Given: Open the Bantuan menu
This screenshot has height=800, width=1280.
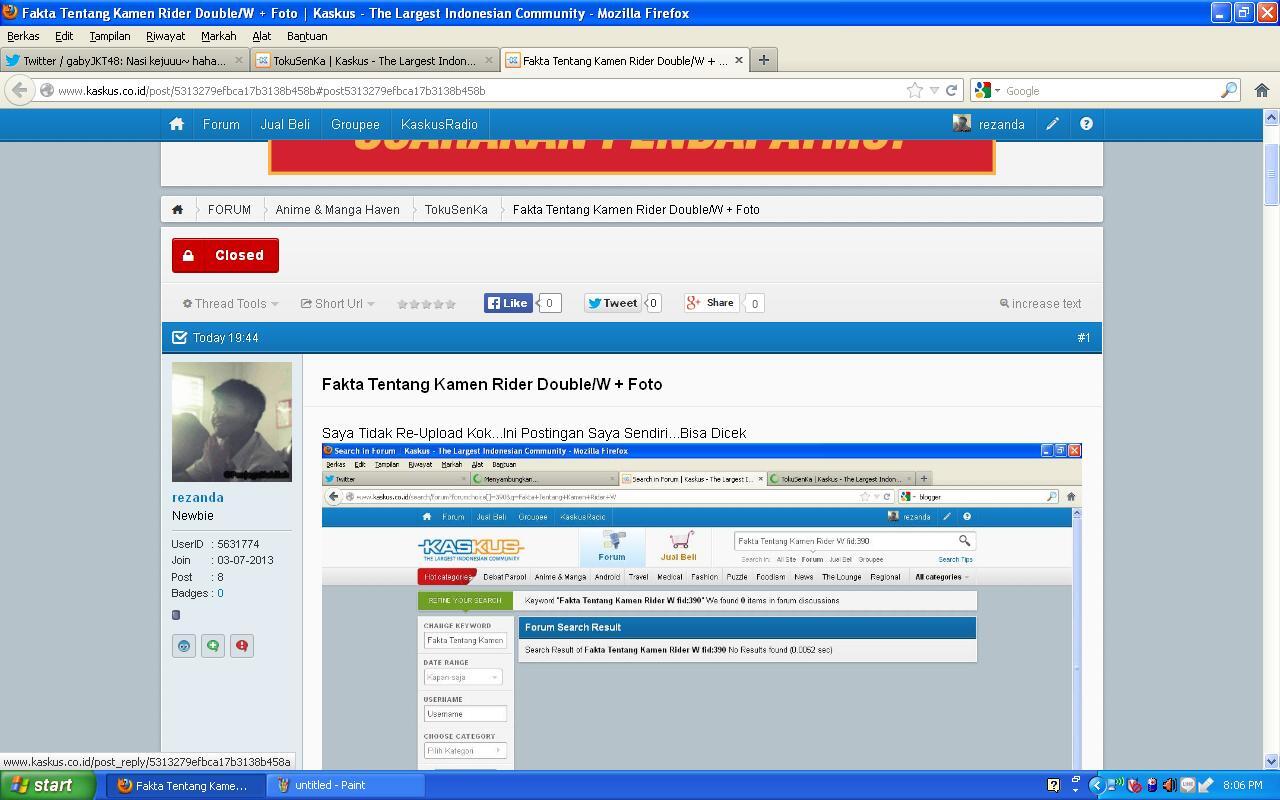Looking at the screenshot, I should [x=307, y=36].
